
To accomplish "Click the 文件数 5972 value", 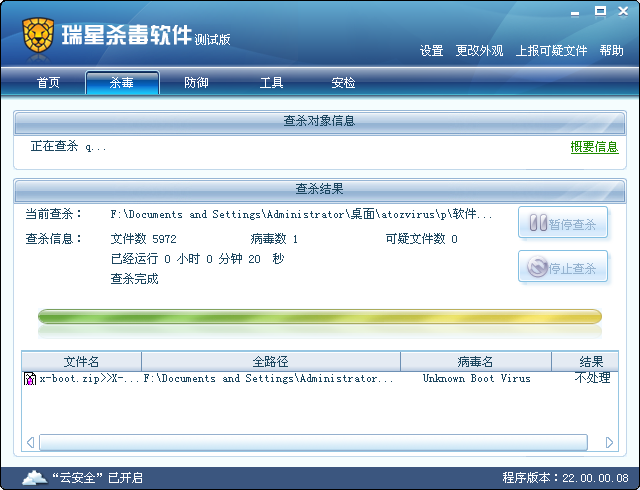I will (143, 239).
